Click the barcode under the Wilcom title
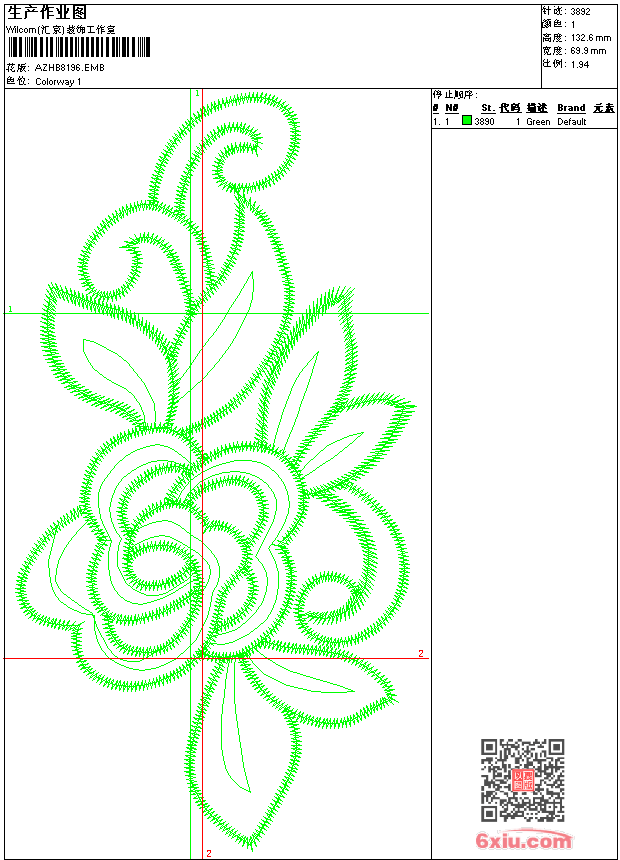The image size is (620, 860). 78,47
